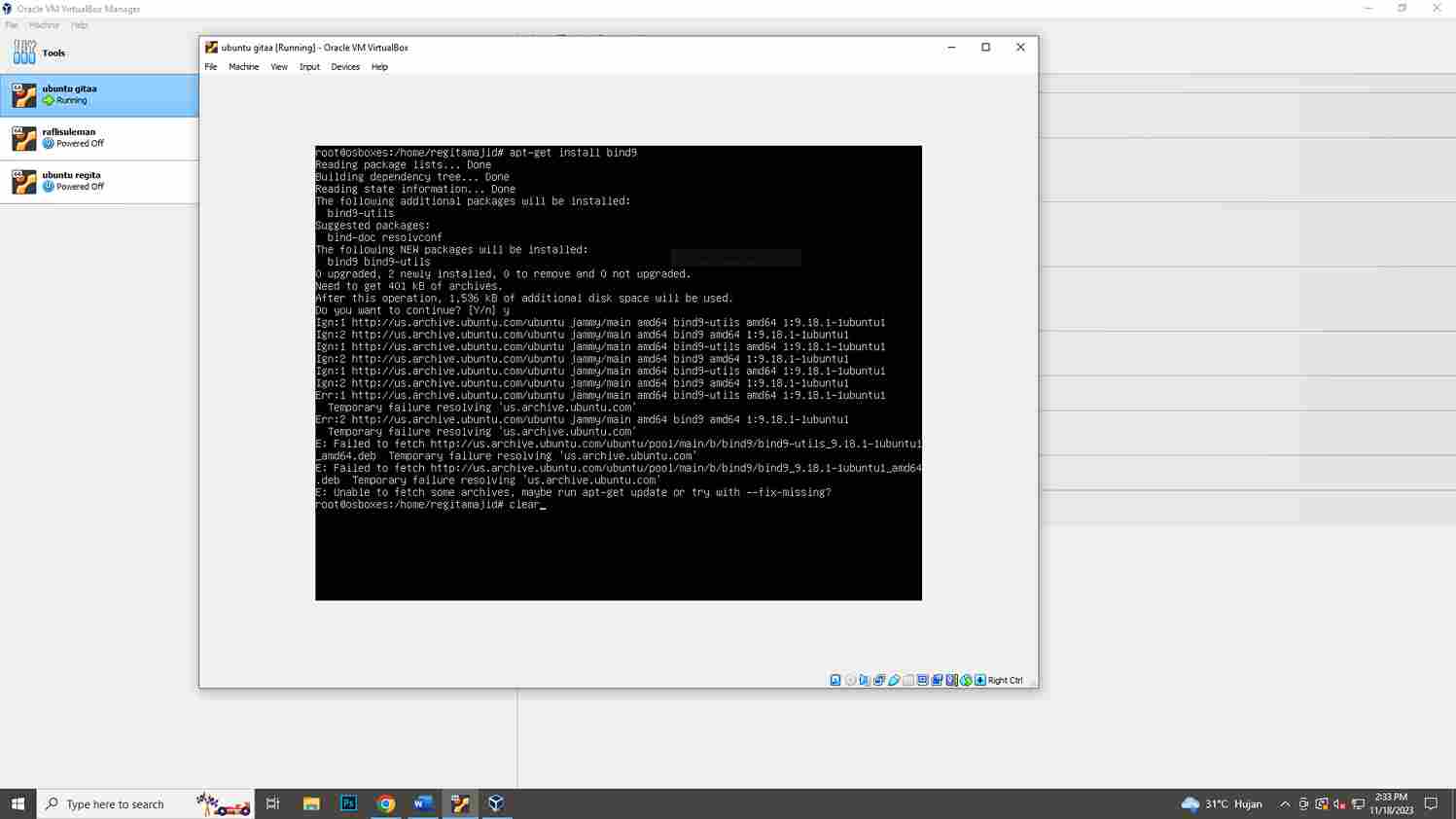The width and height of the screenshot is (1456, 819).
Task: Click the Tools entry in VirtualBox Manager
Action: click(x=99, y=53)
